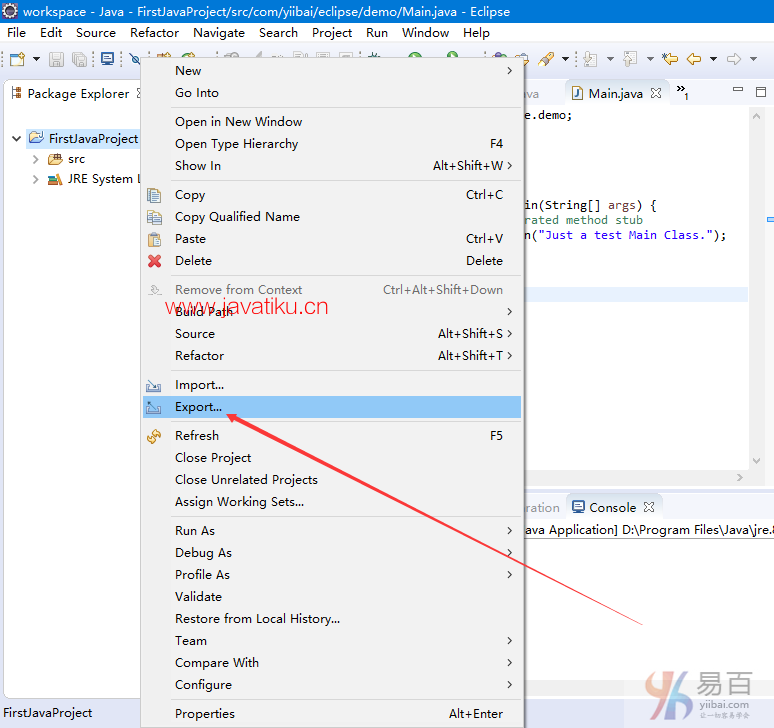The height and width of the screenshot is (728, 774).
Task: Open the File menu
Action: point(16,33)
